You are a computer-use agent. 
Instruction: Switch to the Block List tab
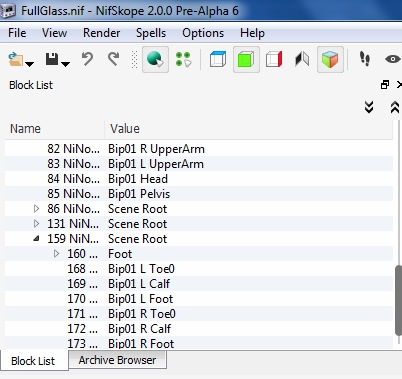34,360
